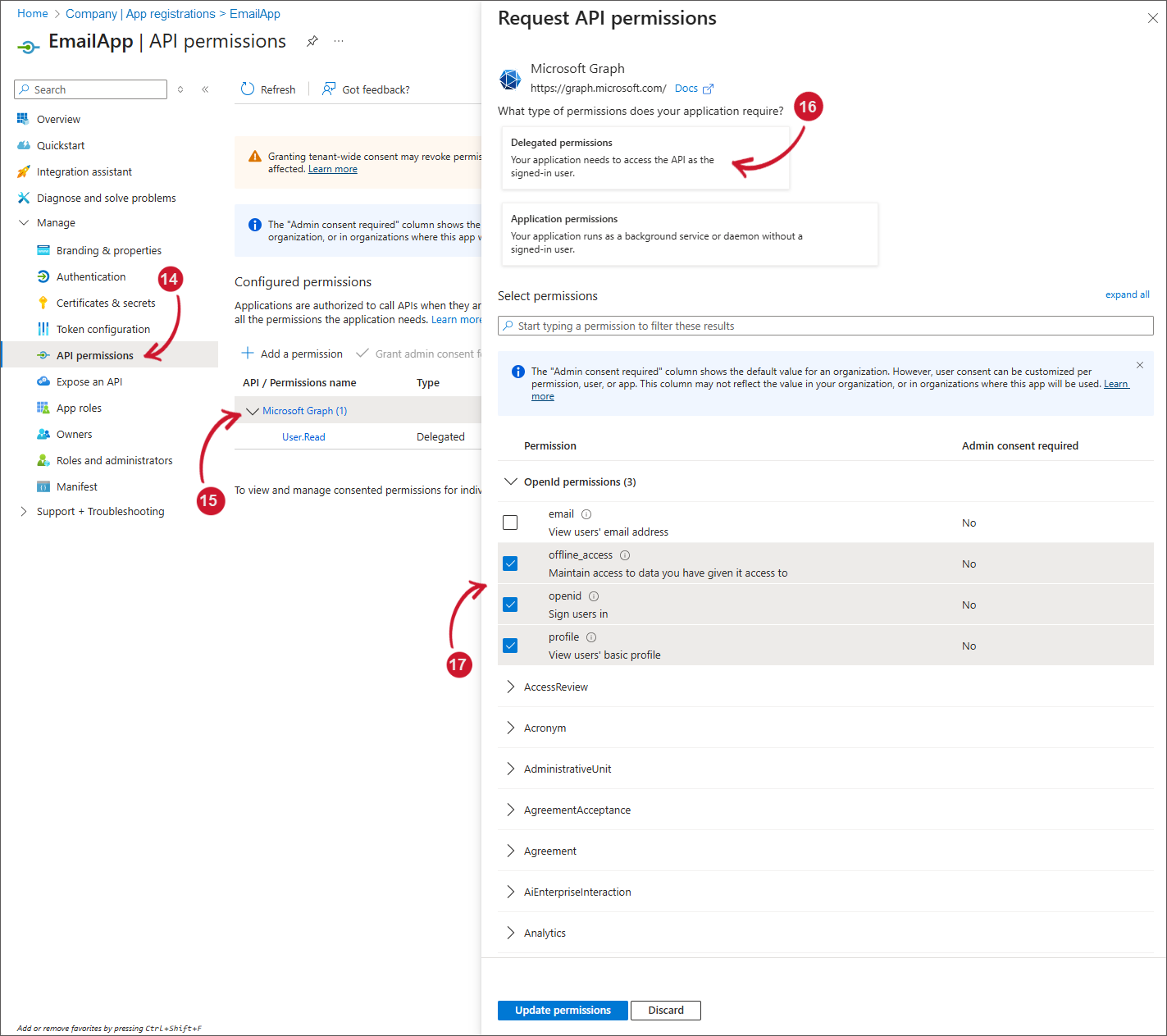The width and height of the screenshot is (1167, 1036).
Task: Select the Application permissions card
Action: [x=690, y=234]
